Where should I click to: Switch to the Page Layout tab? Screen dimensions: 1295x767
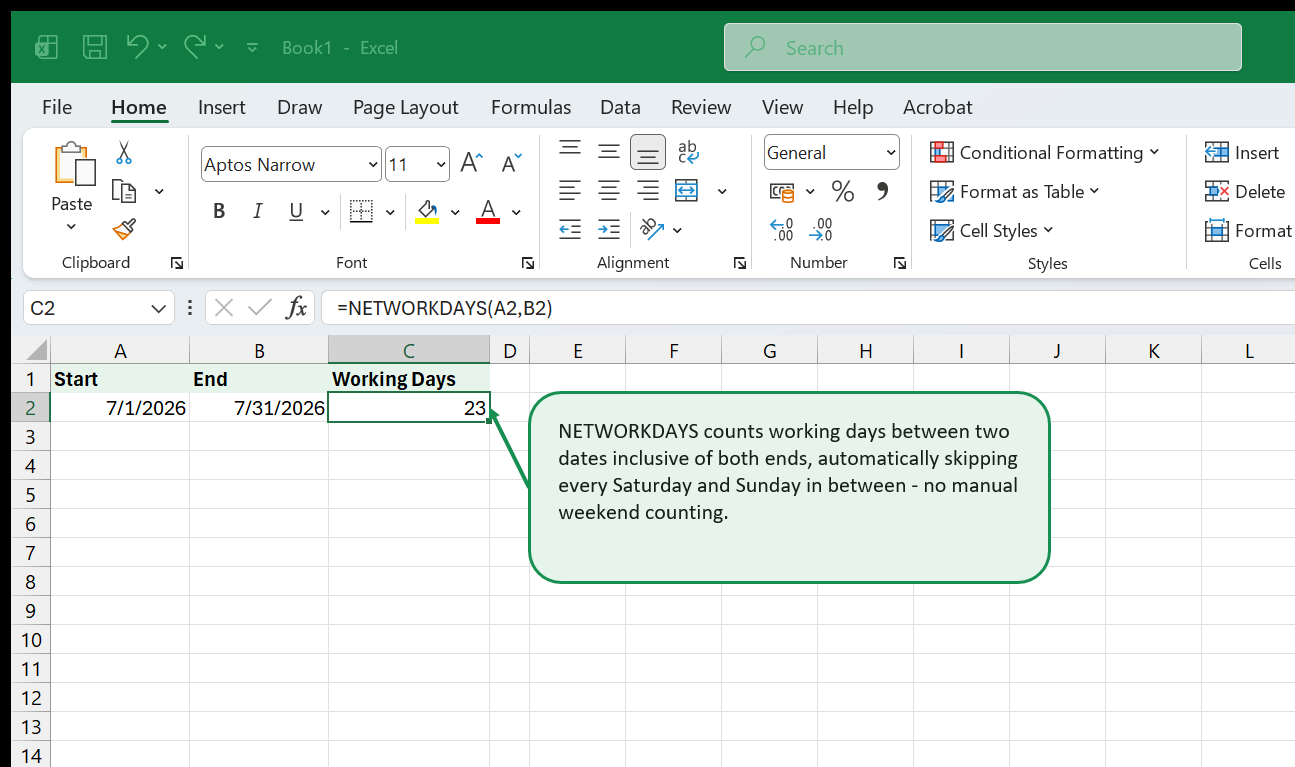tap(406, 107)
